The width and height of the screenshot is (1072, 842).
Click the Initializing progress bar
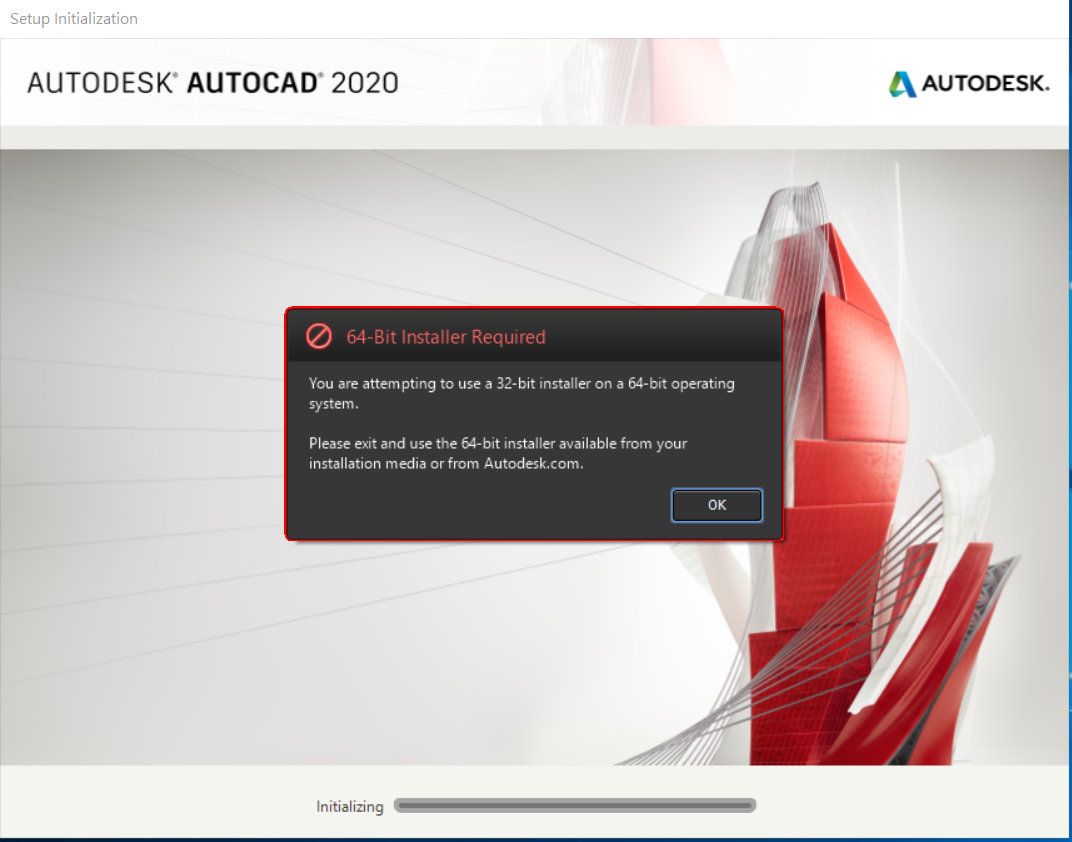575,804
